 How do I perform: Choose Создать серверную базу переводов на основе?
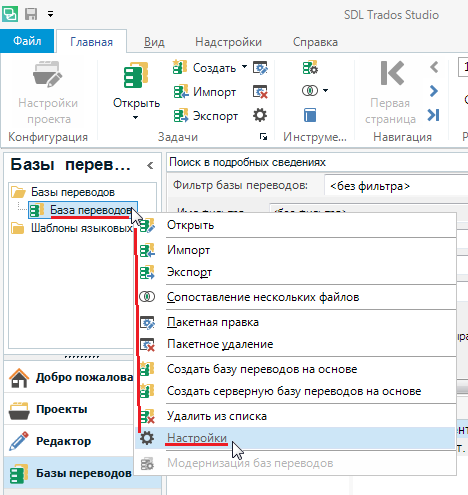click(x=295, y=391)
